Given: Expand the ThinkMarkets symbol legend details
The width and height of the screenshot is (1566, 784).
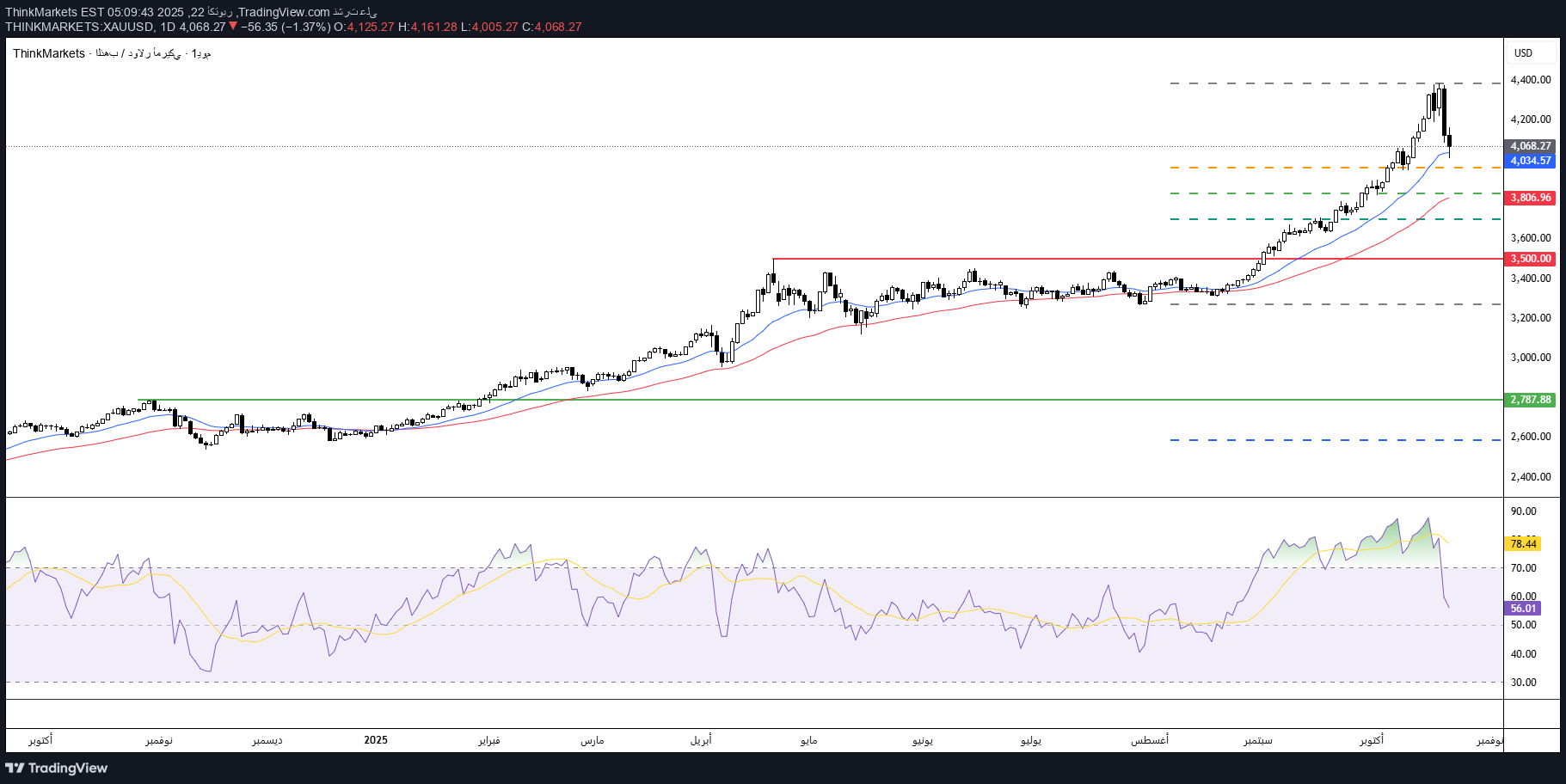Looking at the screenshot, I should [x=49, y=53].
